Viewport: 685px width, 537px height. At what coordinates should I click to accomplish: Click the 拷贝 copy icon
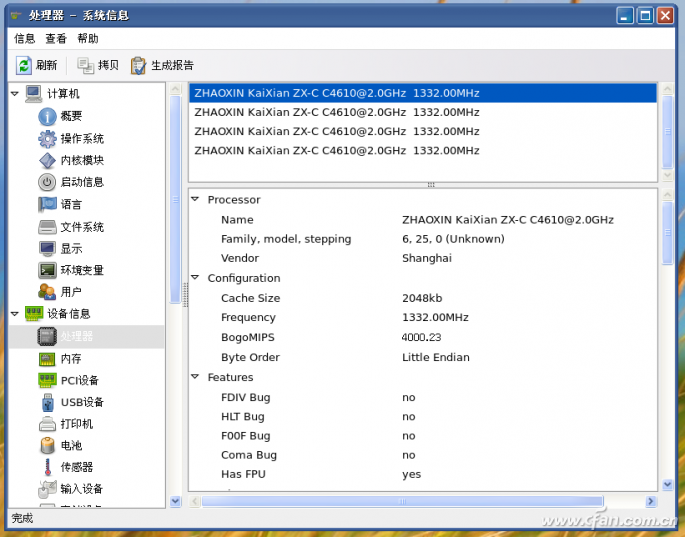(x=85, y=66)
